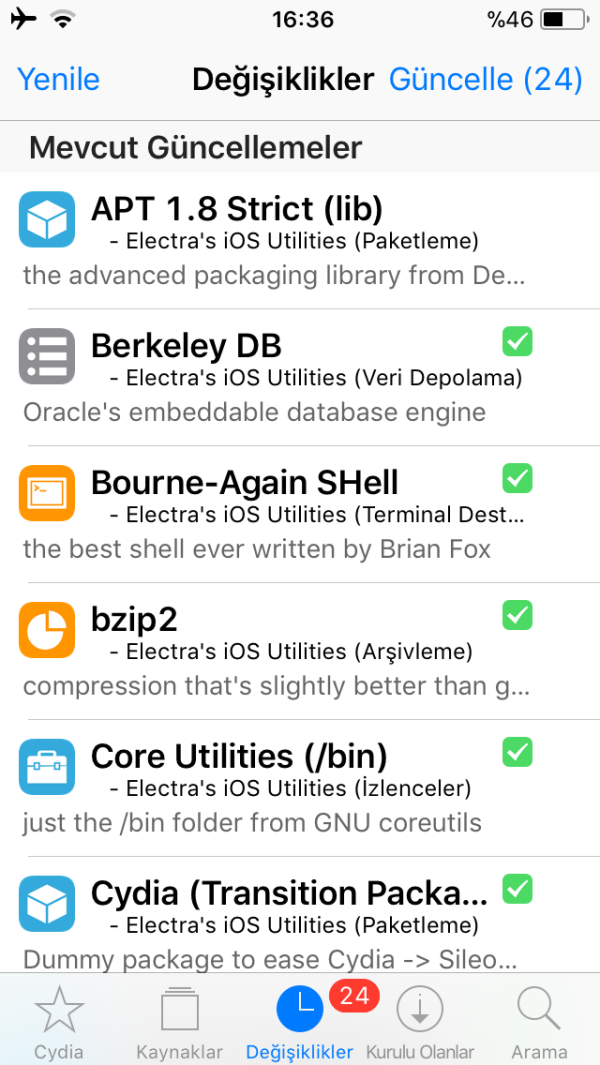Toggle the Berkeley DB green checkmark
Viewport: 600px width, 1065px height.
[x=517, y=341]
